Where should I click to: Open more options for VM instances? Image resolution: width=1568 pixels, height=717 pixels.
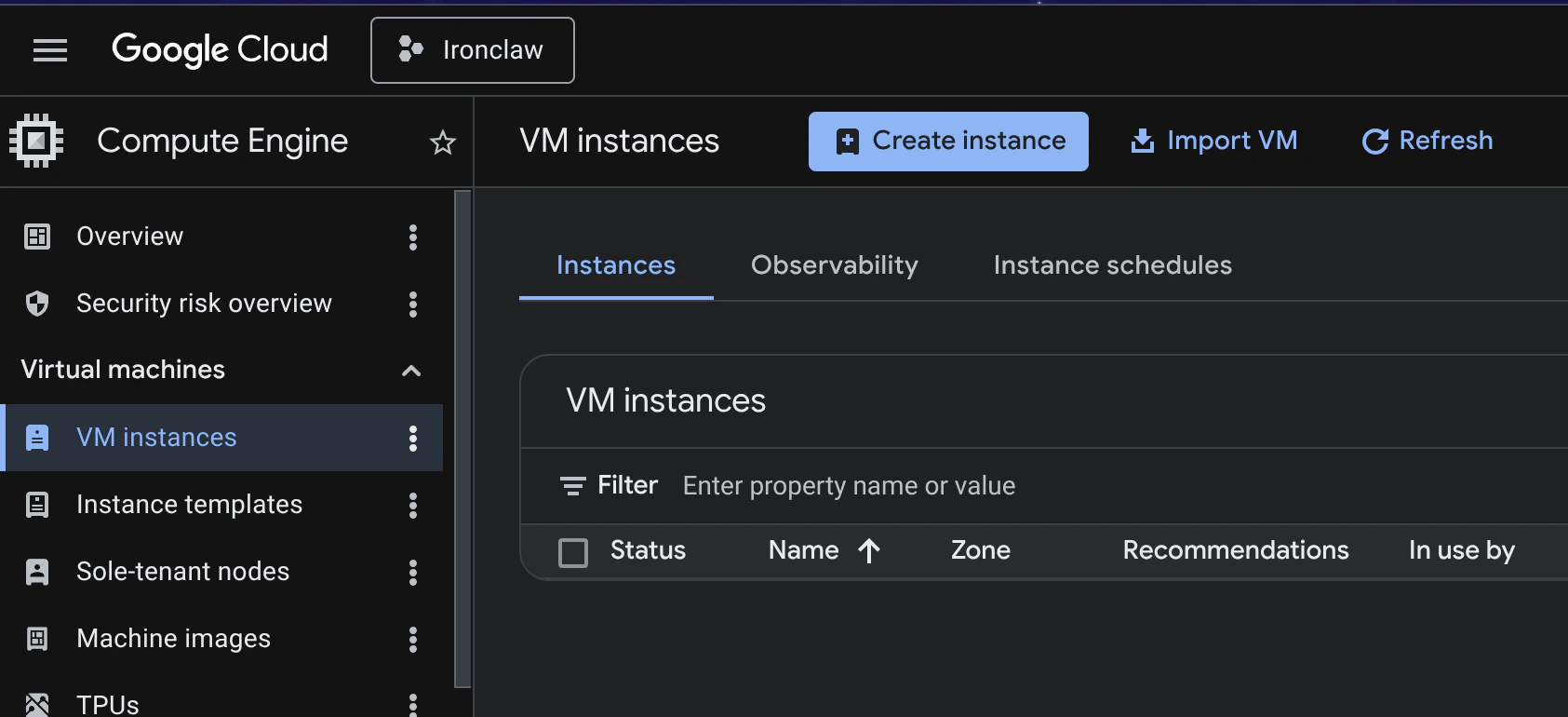coord(413,439)
